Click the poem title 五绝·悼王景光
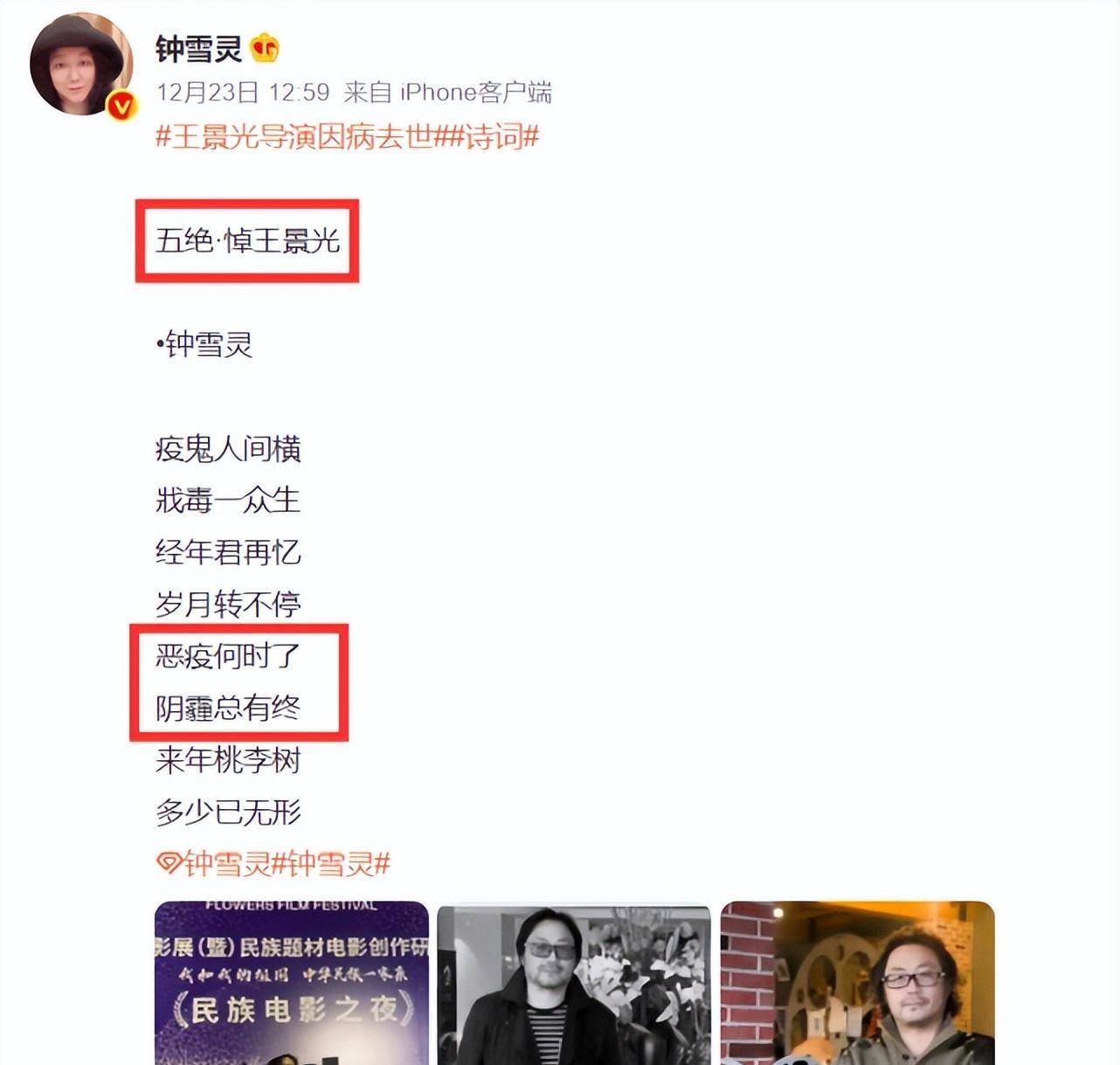This screenshot has width=1120, height=1065. pyautogui.click(x=247, y=240)
